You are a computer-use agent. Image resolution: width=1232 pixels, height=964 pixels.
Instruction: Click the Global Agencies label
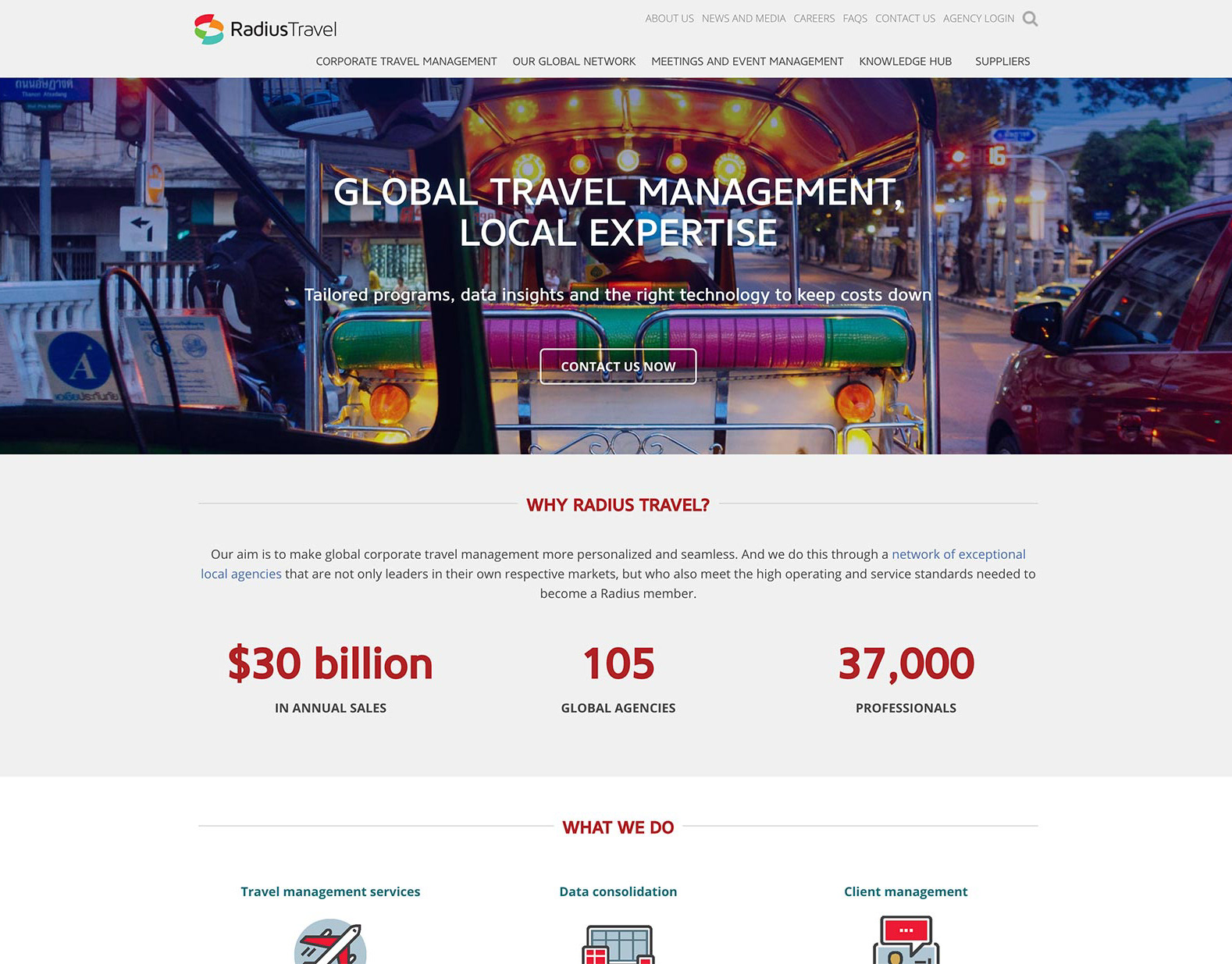point(618,708)
